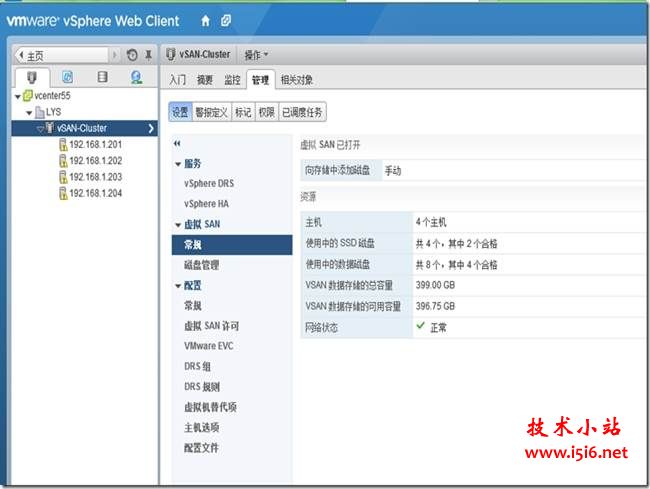Switch to Storage inventory tab

pos(102,77)
